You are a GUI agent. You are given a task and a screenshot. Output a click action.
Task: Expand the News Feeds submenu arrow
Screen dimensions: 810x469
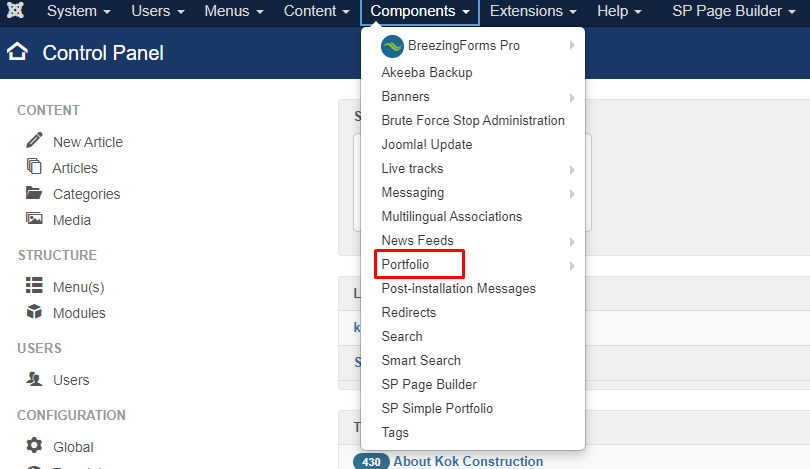click(x=572, y=242)
